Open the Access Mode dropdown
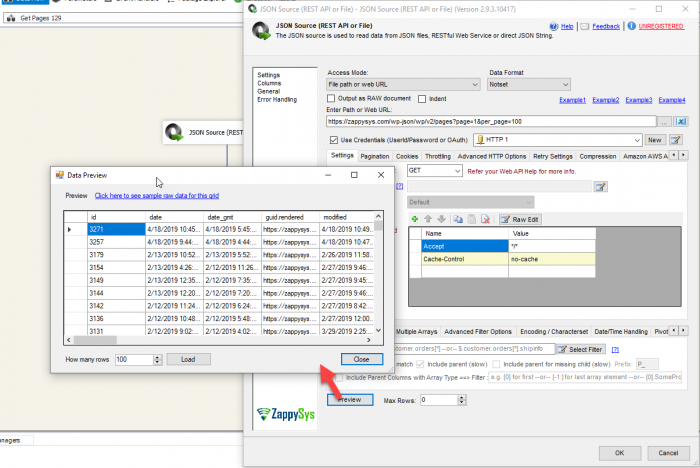700x468 pixels. pyautogui.click(x=403, y=84)
